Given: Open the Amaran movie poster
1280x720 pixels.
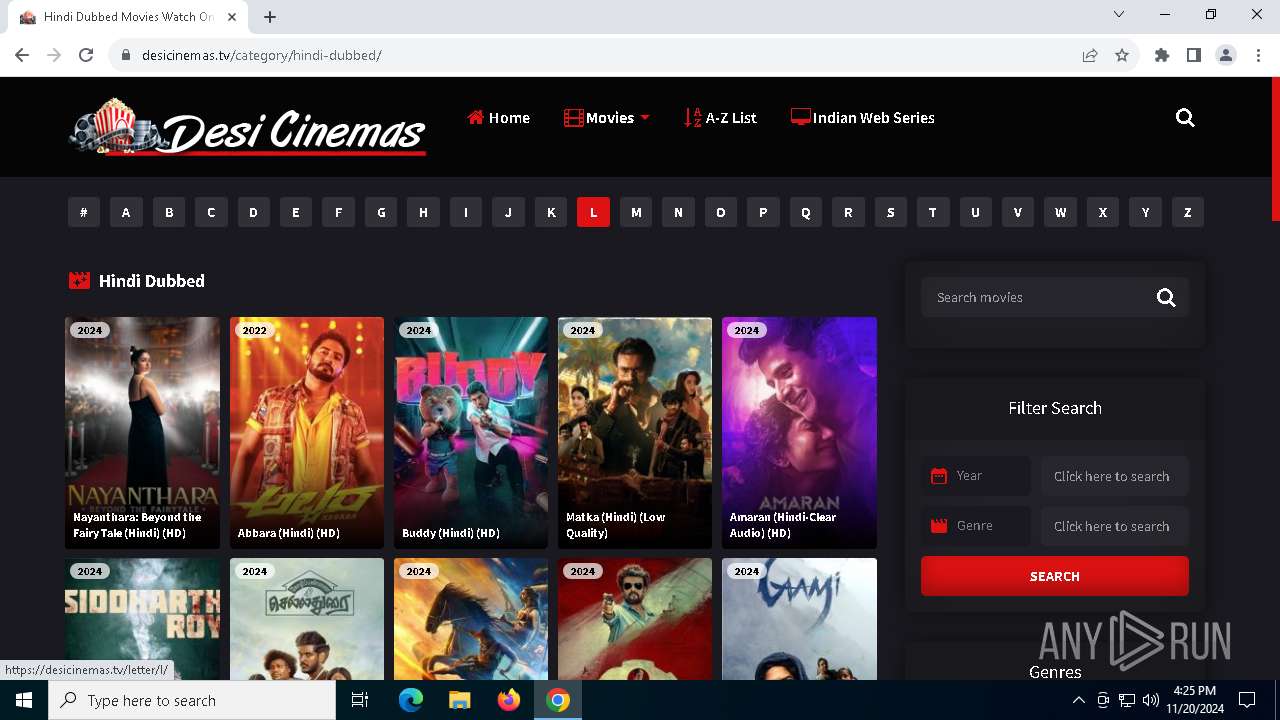Looking at the screenshot, I should tap(799, 433).
